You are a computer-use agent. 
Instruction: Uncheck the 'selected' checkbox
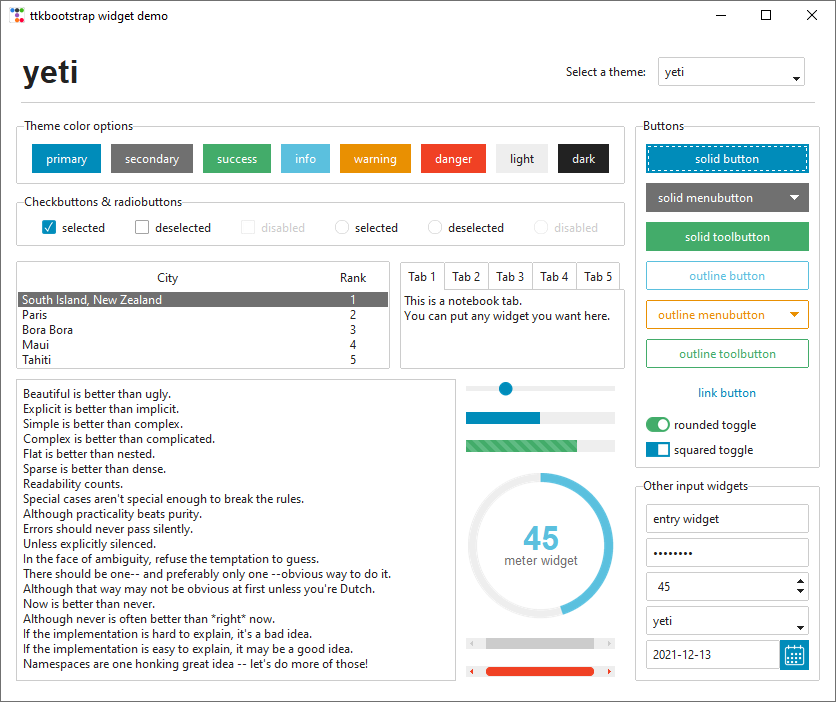click(x=48, y=228)
